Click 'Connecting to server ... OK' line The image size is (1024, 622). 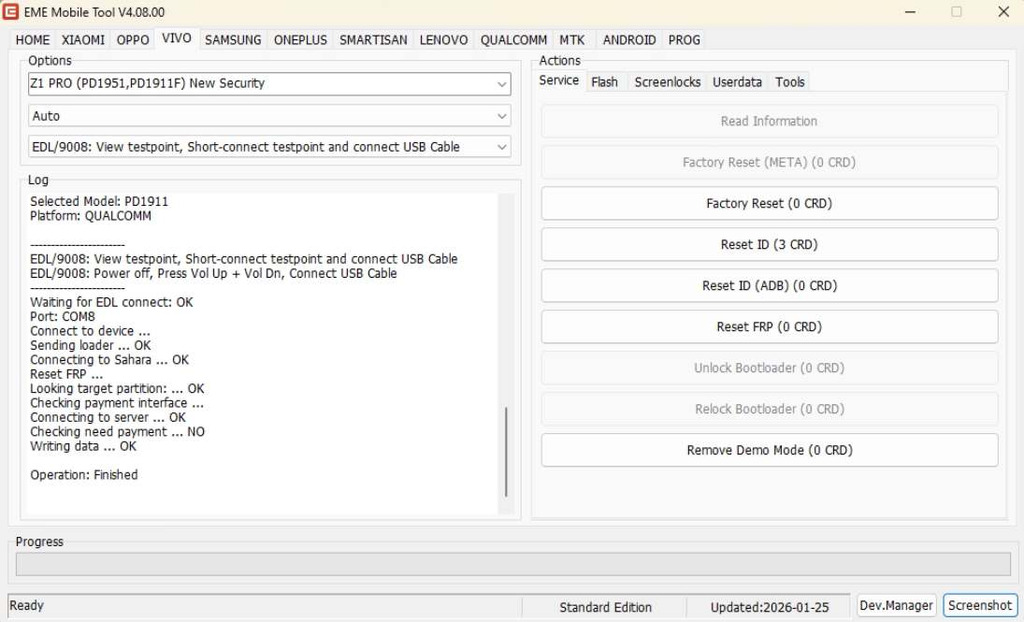[x=108, y=417]
